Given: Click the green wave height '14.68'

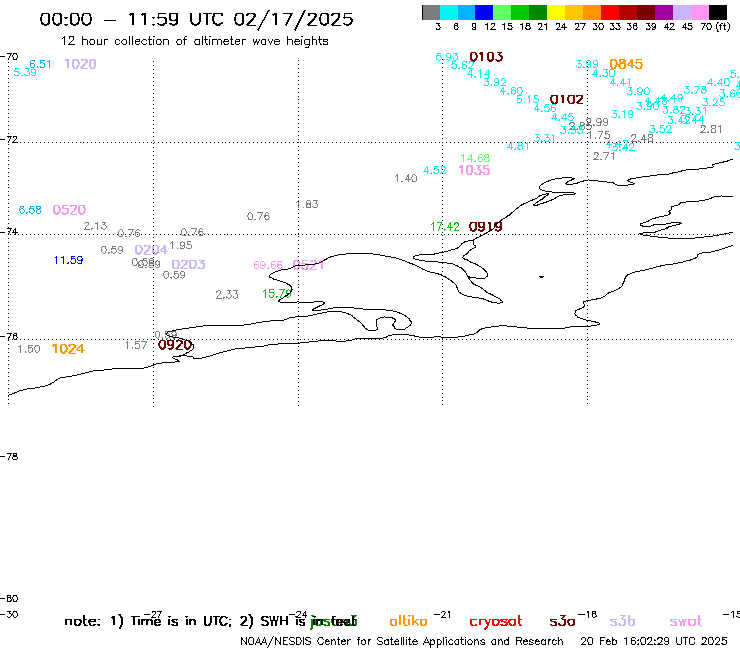Looking at the screenshot, I should click(x=475, y=158).
